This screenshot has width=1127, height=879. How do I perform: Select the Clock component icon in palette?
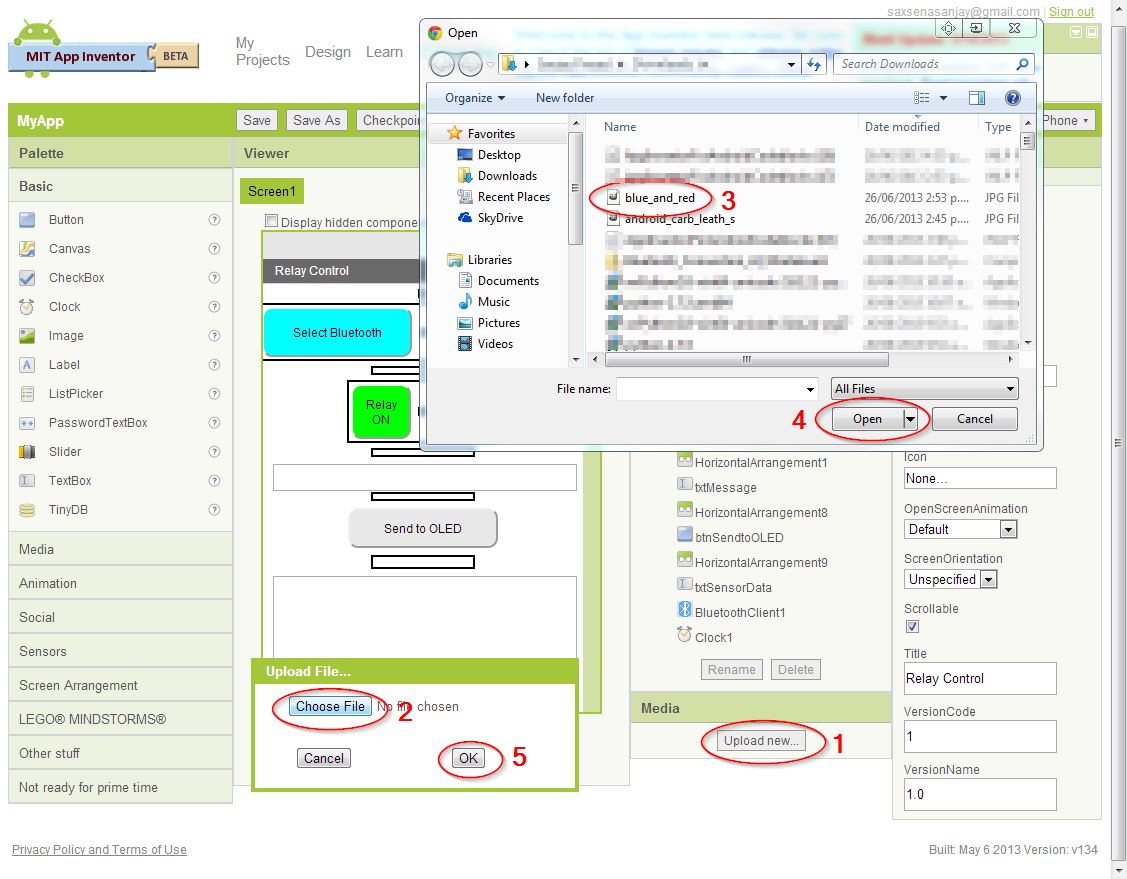pyautogui.click(x=28, y=307)
